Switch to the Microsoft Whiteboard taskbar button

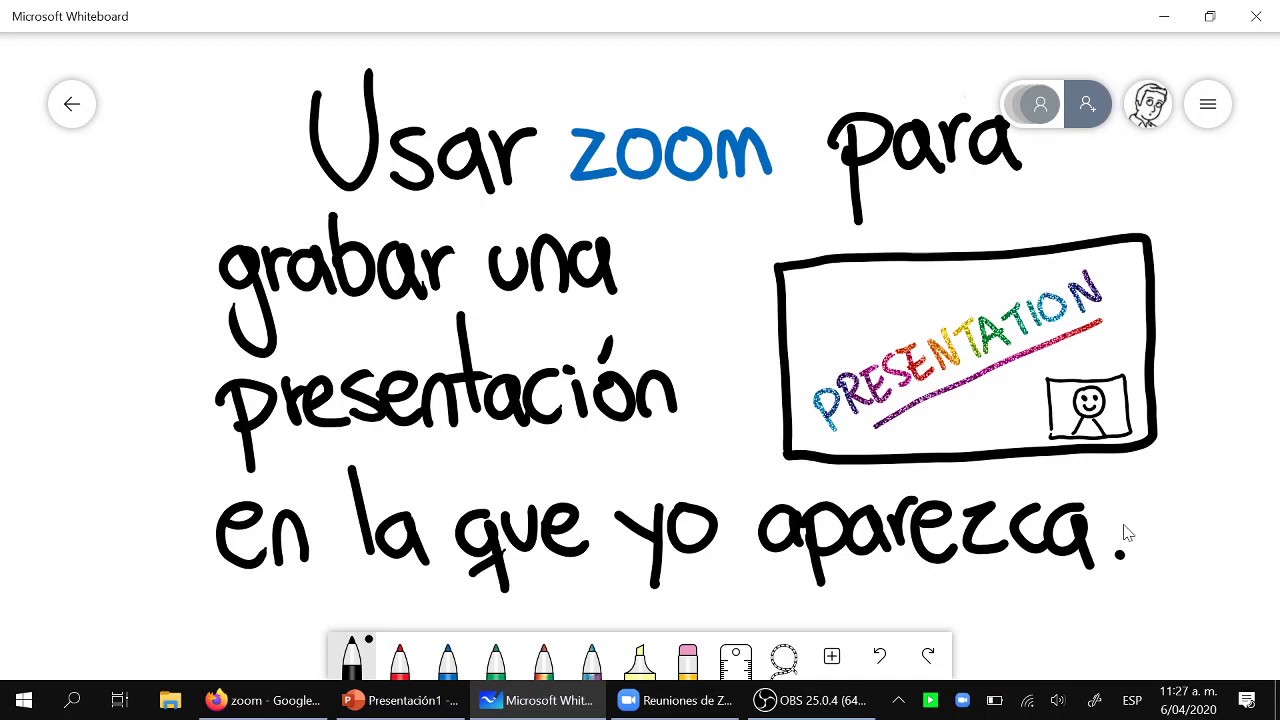click(537, 700)
